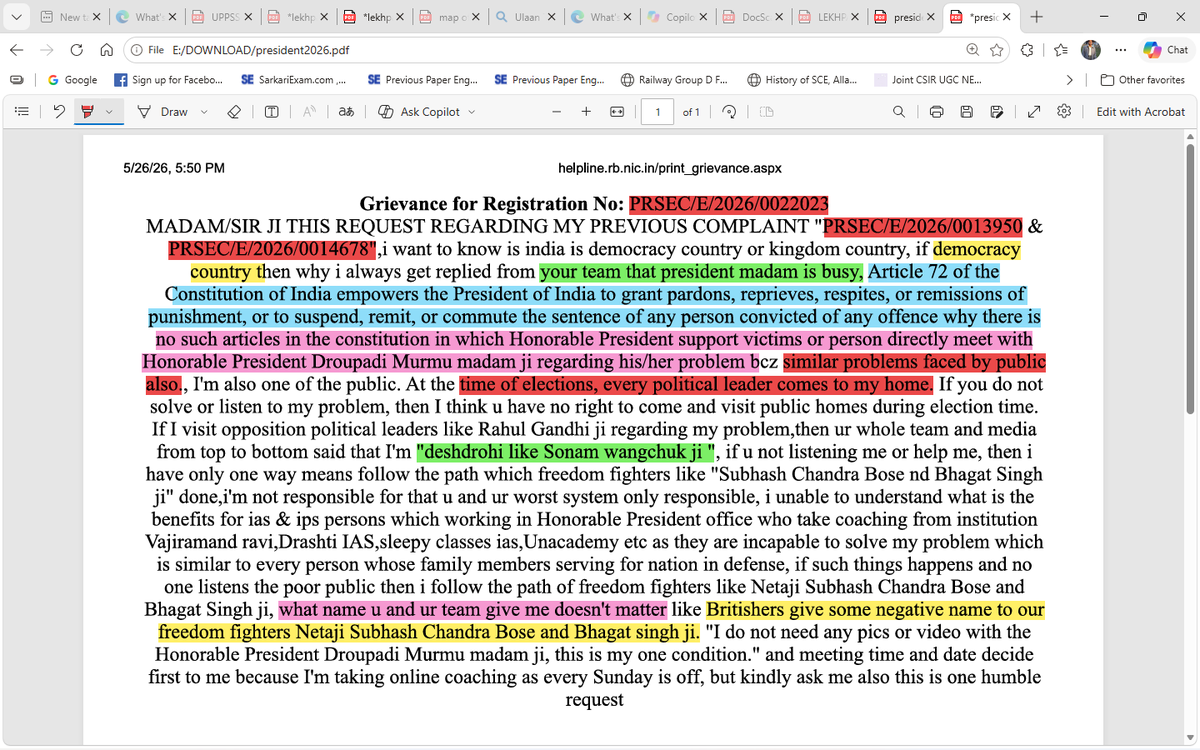Open the Copilot Chat button
The height and width of the screenshot is (750, 1200).
coord(1166,50)
